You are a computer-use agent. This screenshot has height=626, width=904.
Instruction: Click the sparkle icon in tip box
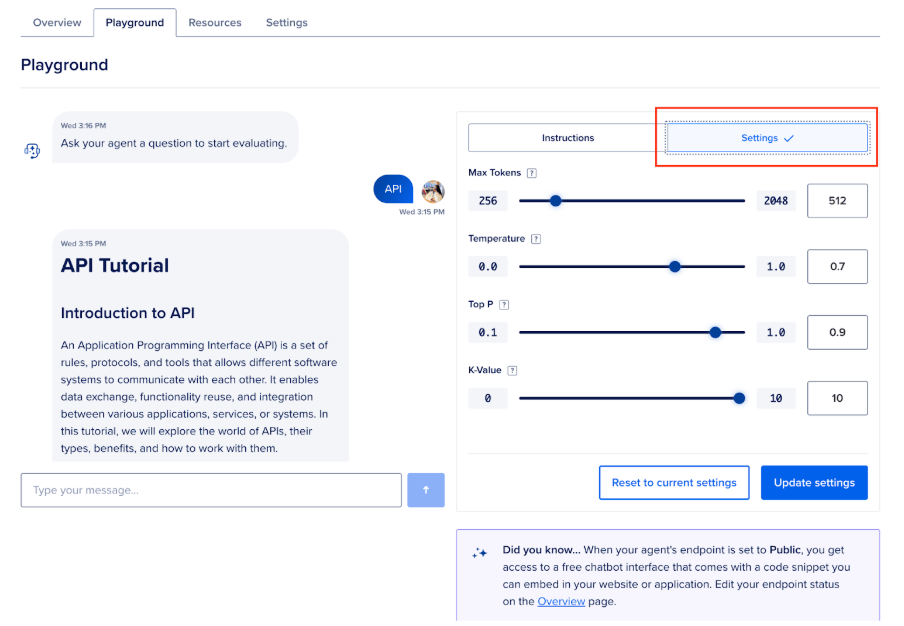click(479, 553)
